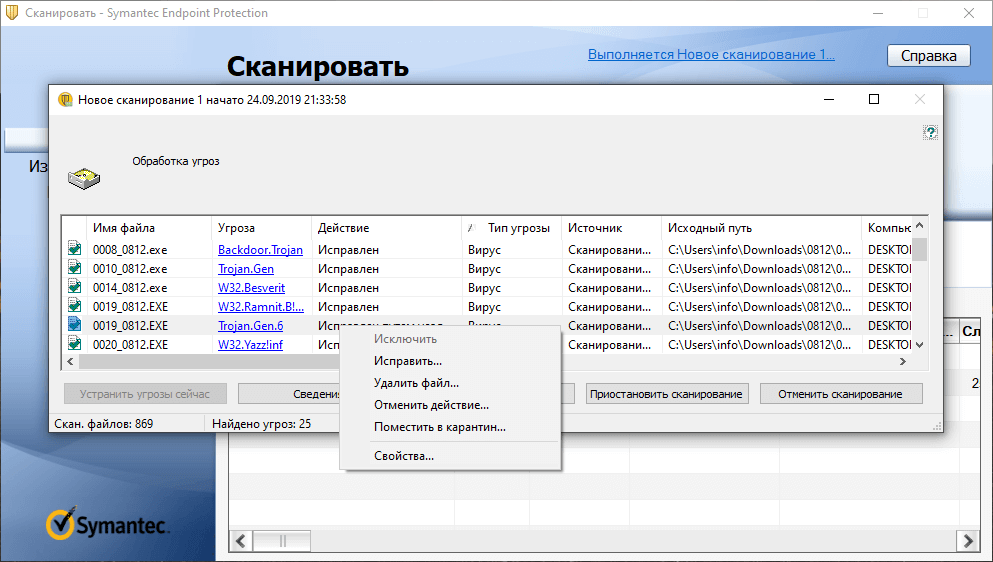Maximize the Новое сканирование 1 dialog
Image resolution: width=993 pixels, height=562 pixels.
coord(874,99)
